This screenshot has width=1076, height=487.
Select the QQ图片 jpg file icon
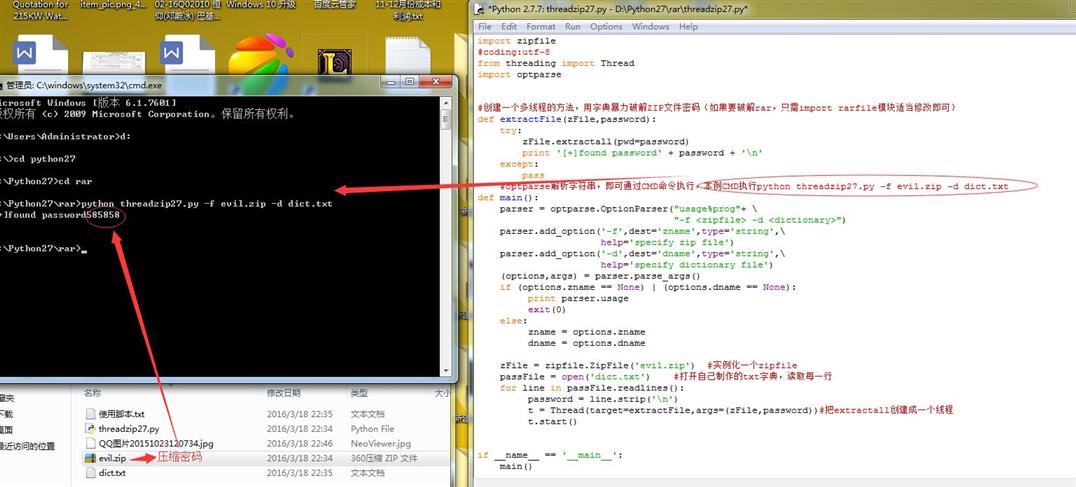click(x=91, y=443)
